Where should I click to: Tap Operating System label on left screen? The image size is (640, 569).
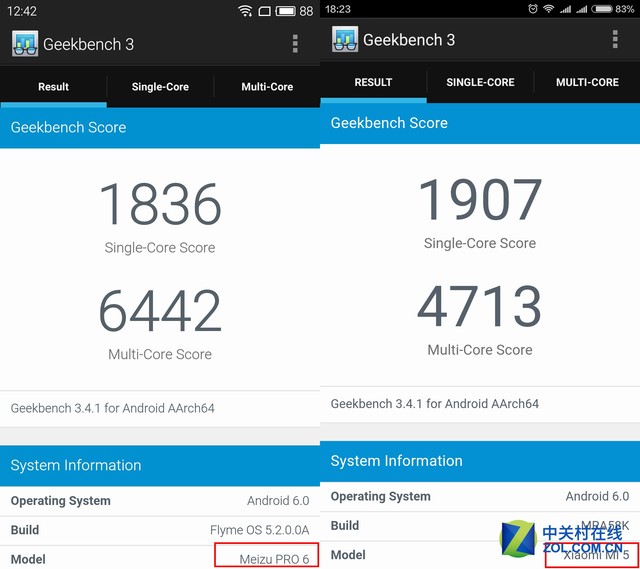pos(60,501)
